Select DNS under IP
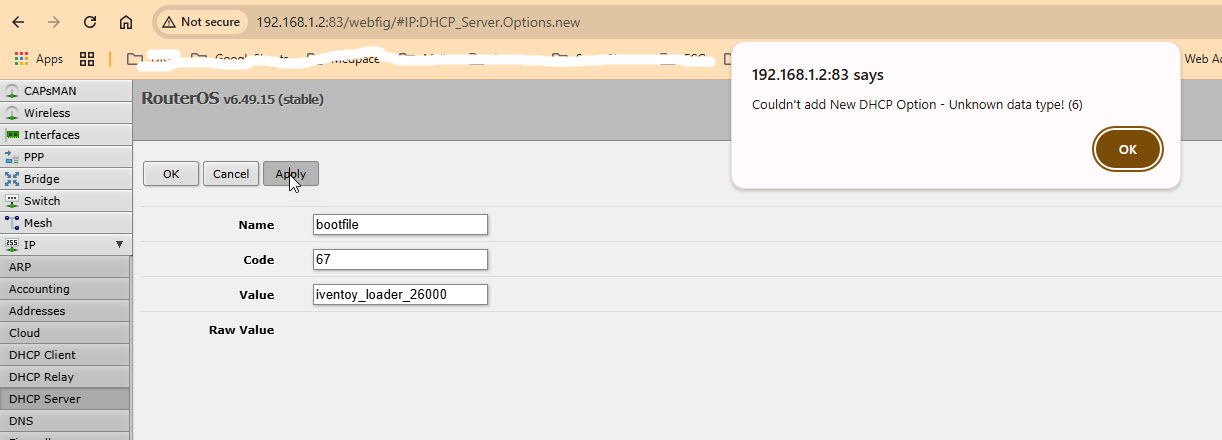 [65, 421]
